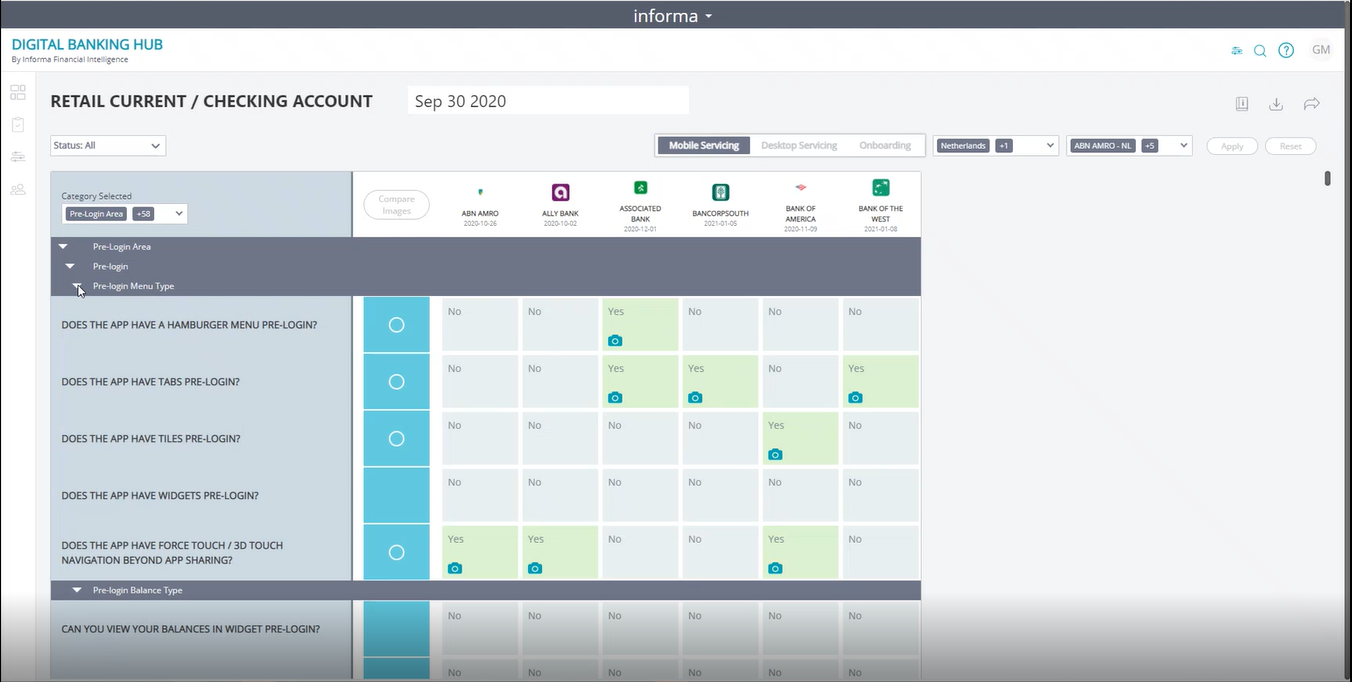
Task: Open the Netherlands country dropdown
Action: pyautogui.click(x=996, y=146)
